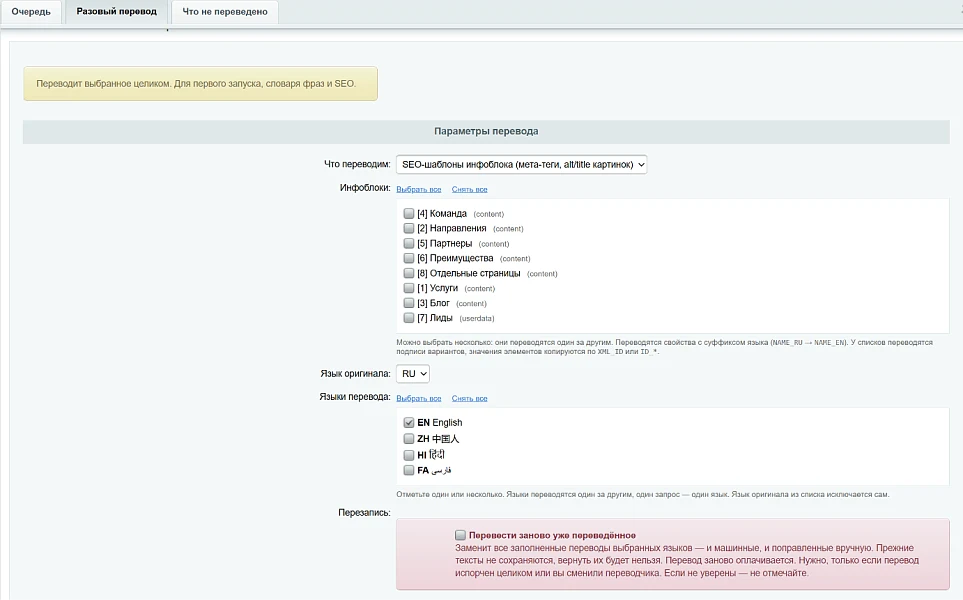Open the Что переводим dropdown

(x=521, y=165)
